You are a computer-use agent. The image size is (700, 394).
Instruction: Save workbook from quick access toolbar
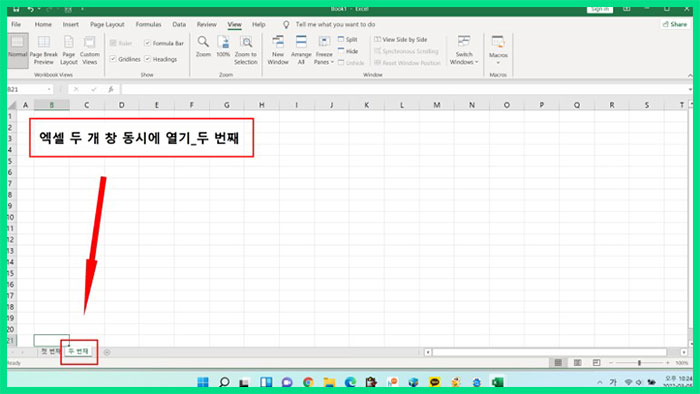(x=16, y=9)
